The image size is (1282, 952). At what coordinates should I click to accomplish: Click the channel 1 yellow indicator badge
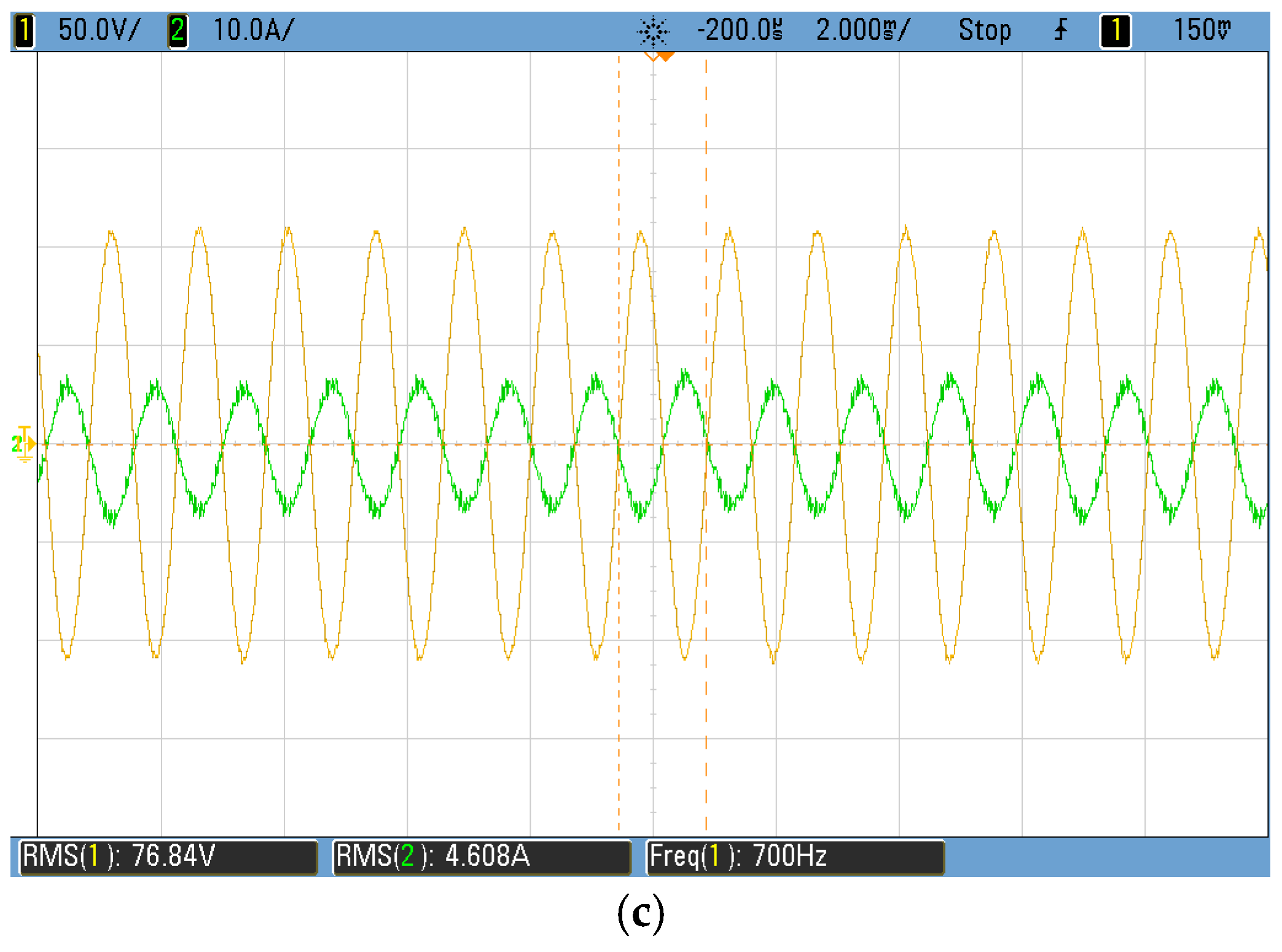pyautogui.click(x=24, y=30)
